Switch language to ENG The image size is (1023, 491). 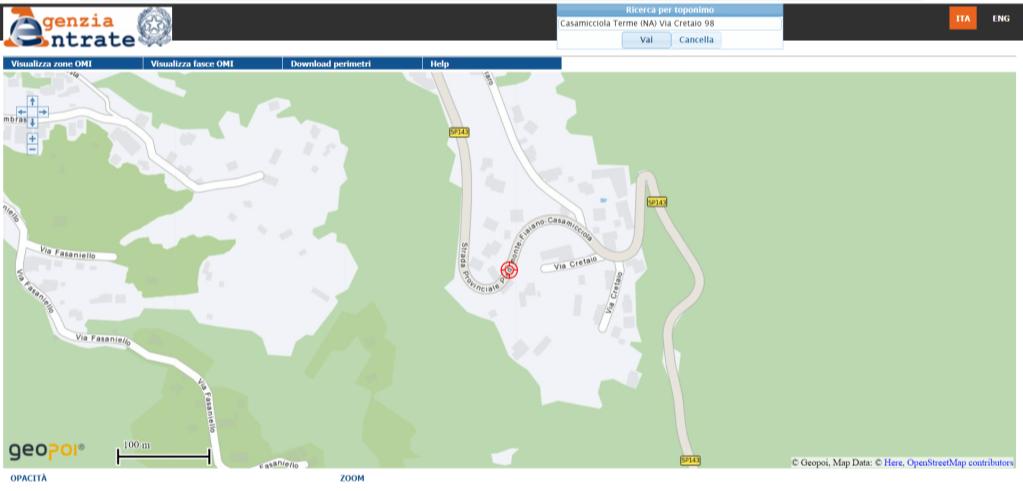(x=1000, y=18)
